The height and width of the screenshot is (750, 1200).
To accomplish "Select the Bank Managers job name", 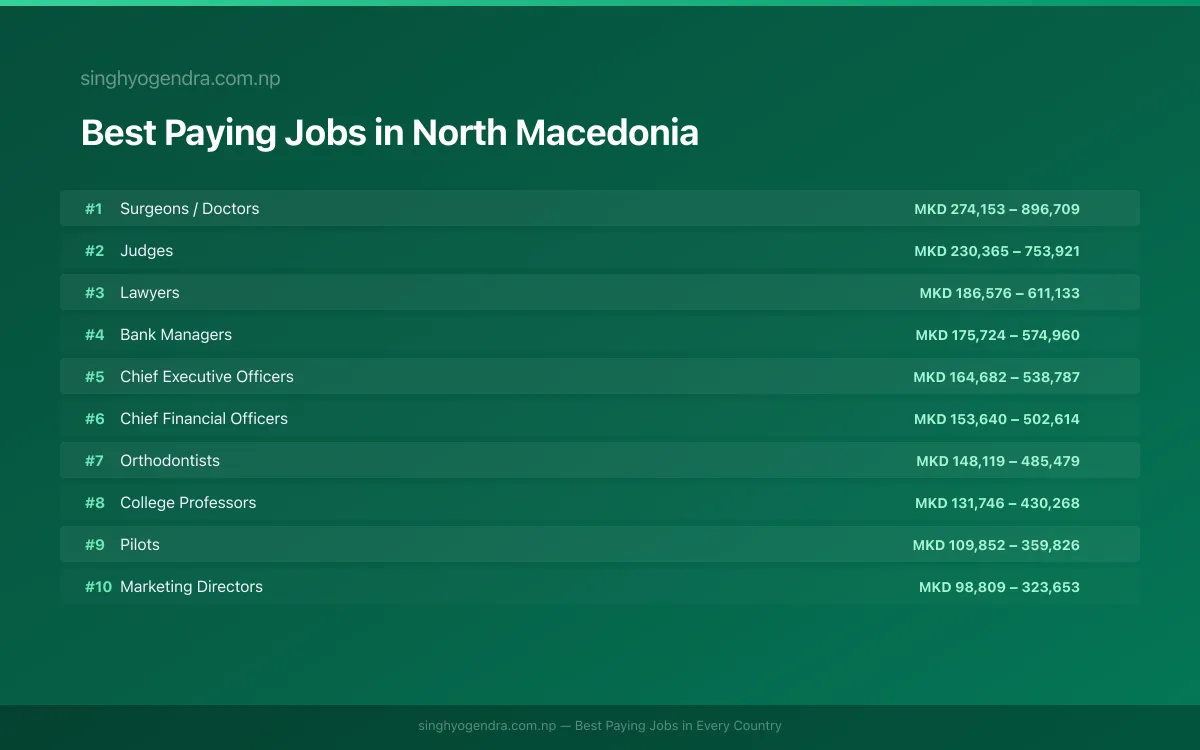I will pos(176,335).
